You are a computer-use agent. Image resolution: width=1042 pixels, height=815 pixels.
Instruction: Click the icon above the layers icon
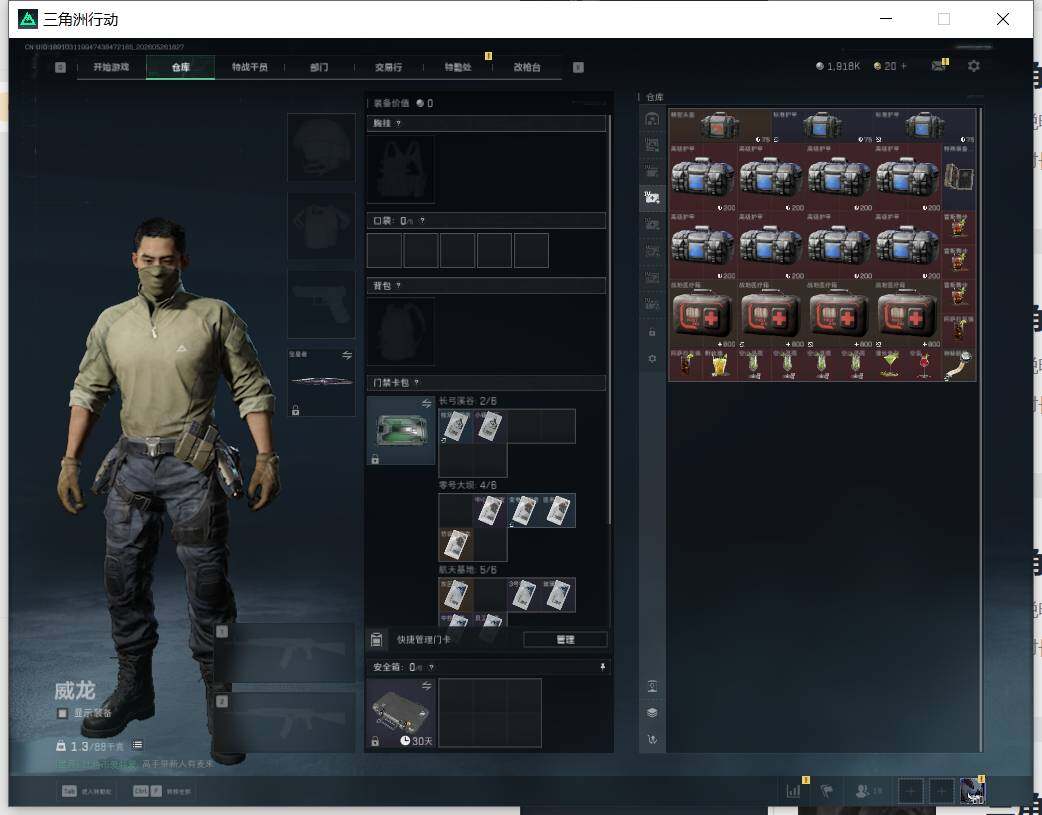point(652,686)
